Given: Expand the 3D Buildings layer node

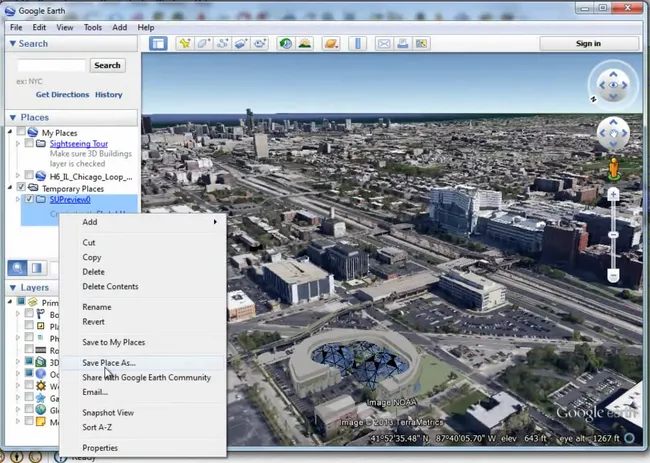Looking at the screenshot, I should tap(18, 361).
